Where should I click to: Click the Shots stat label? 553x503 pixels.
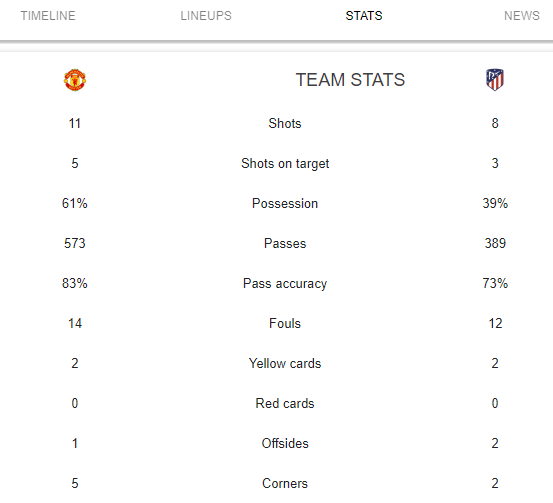[285, 123]
